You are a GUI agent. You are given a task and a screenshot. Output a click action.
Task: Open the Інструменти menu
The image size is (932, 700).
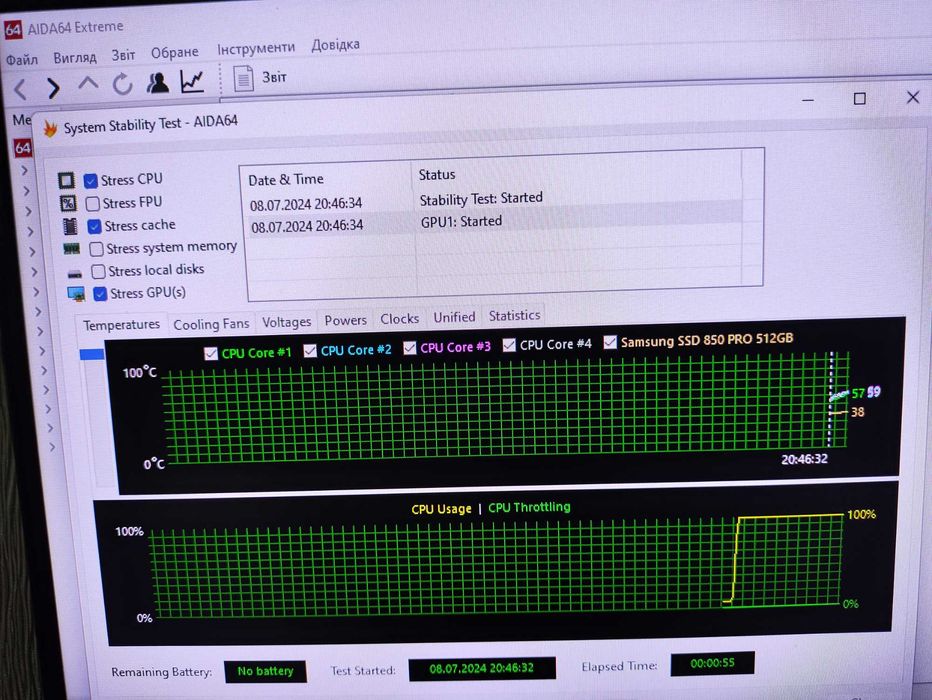point(256,48)
